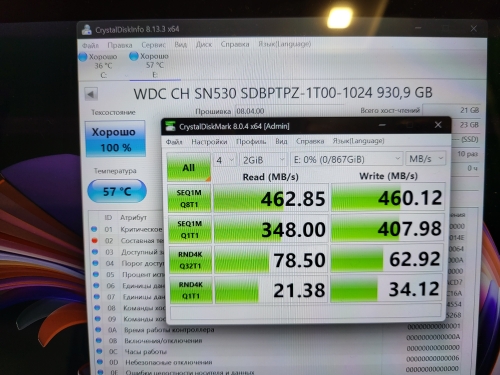The height and width of the screenshot is (375, 500).
Task: Run the RND4K Q1T1 test
Action: (191, 290)
